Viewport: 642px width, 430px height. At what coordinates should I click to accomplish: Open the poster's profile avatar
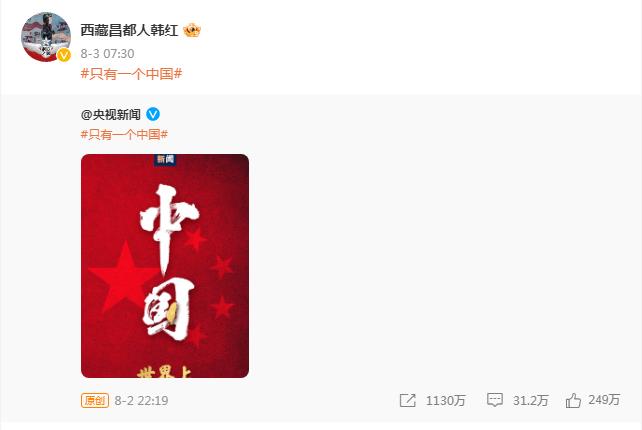(46, 37)
